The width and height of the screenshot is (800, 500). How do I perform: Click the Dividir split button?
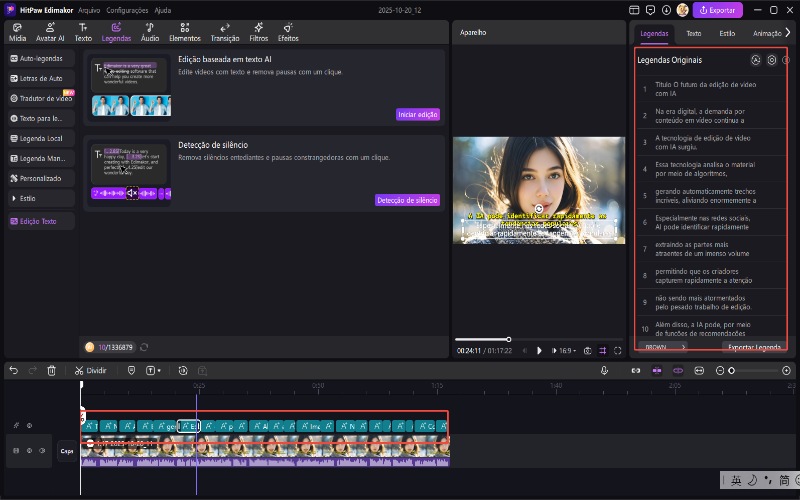(91, 370)
